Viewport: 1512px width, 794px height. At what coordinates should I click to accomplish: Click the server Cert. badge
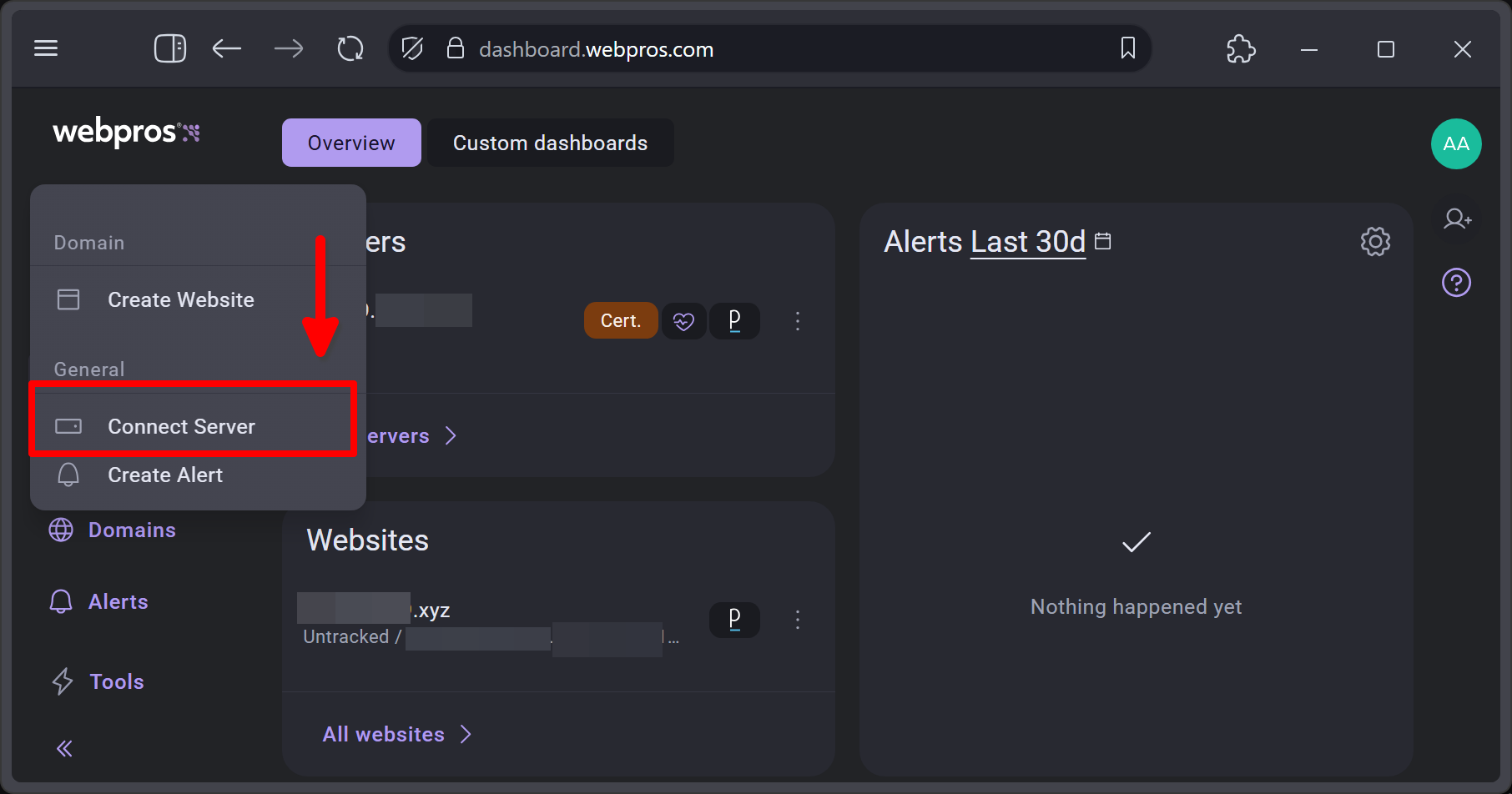click(621, 320)
